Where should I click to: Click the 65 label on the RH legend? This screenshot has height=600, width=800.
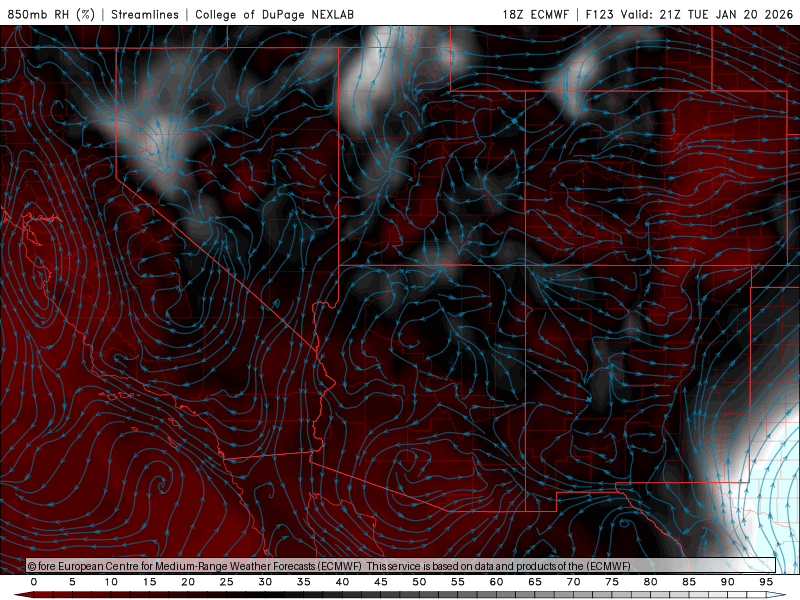tap(535, 582)
